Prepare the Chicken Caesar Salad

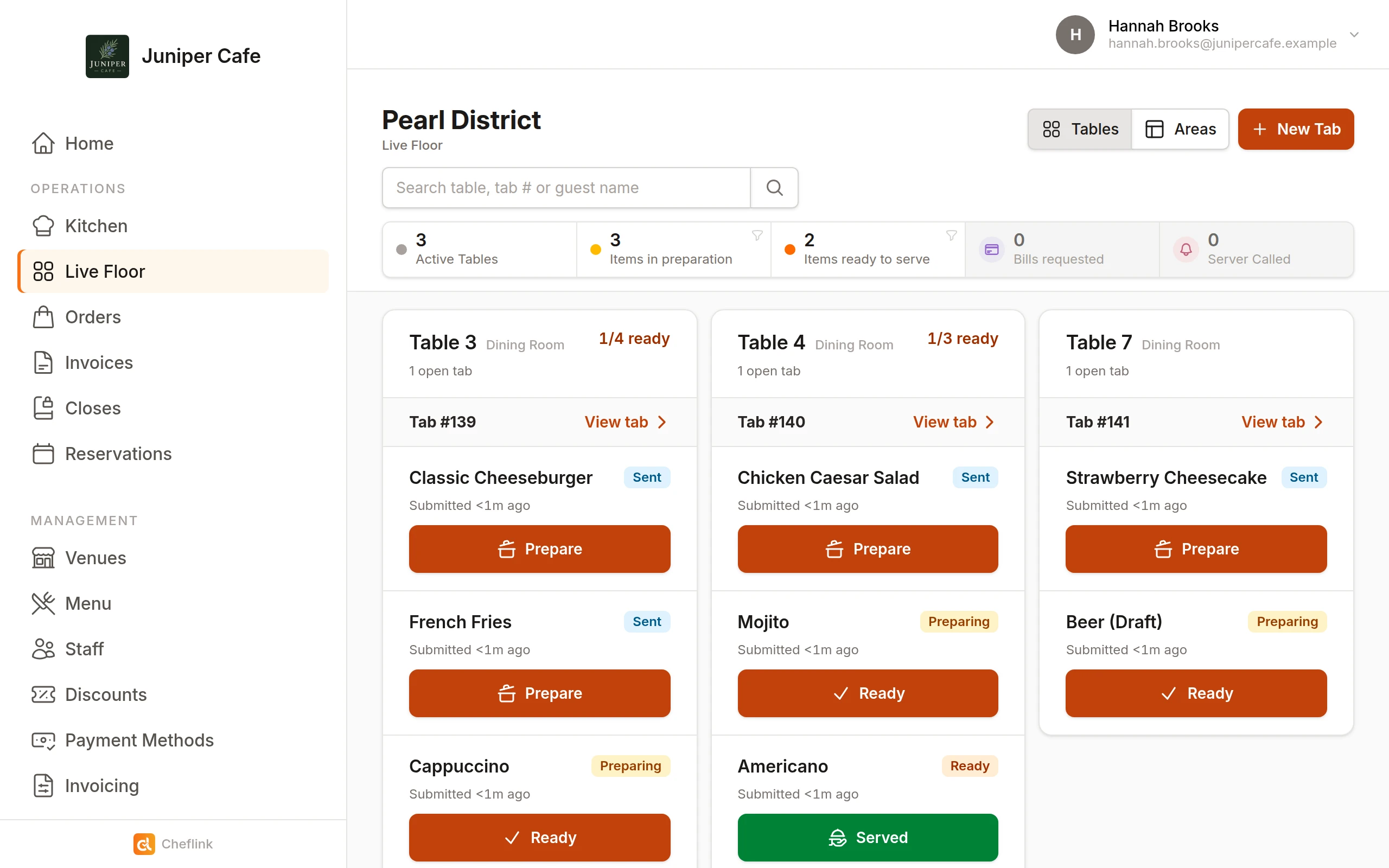click(x=868, y=549)
